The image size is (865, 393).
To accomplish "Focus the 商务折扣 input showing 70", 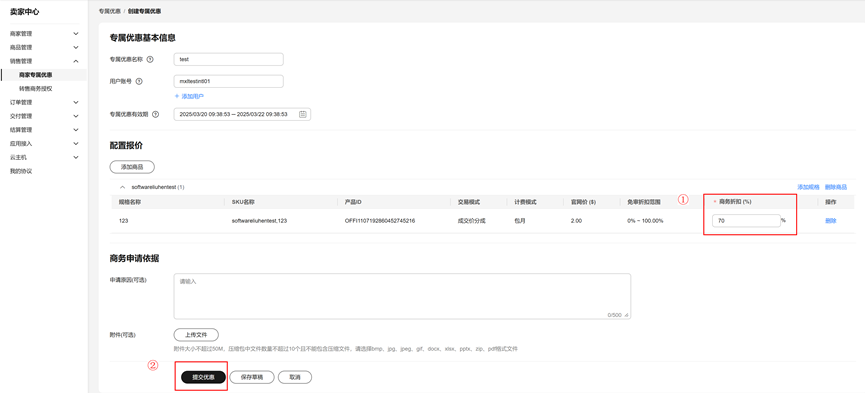I will (746, 221).
